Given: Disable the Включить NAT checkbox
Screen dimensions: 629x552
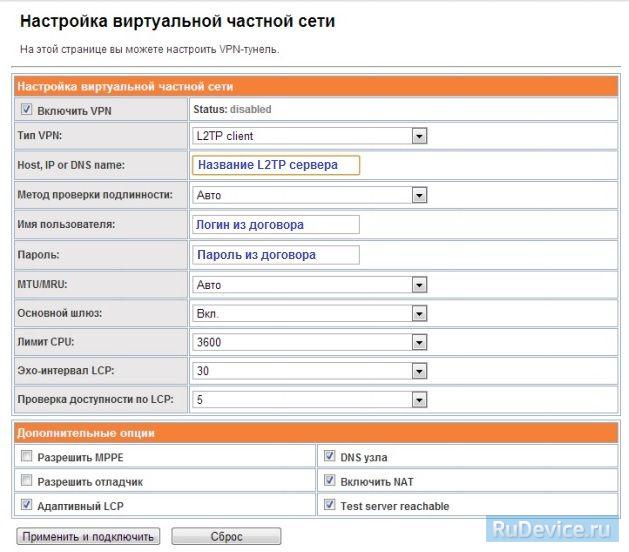Looking at the screenshot, I should (329, 481).
